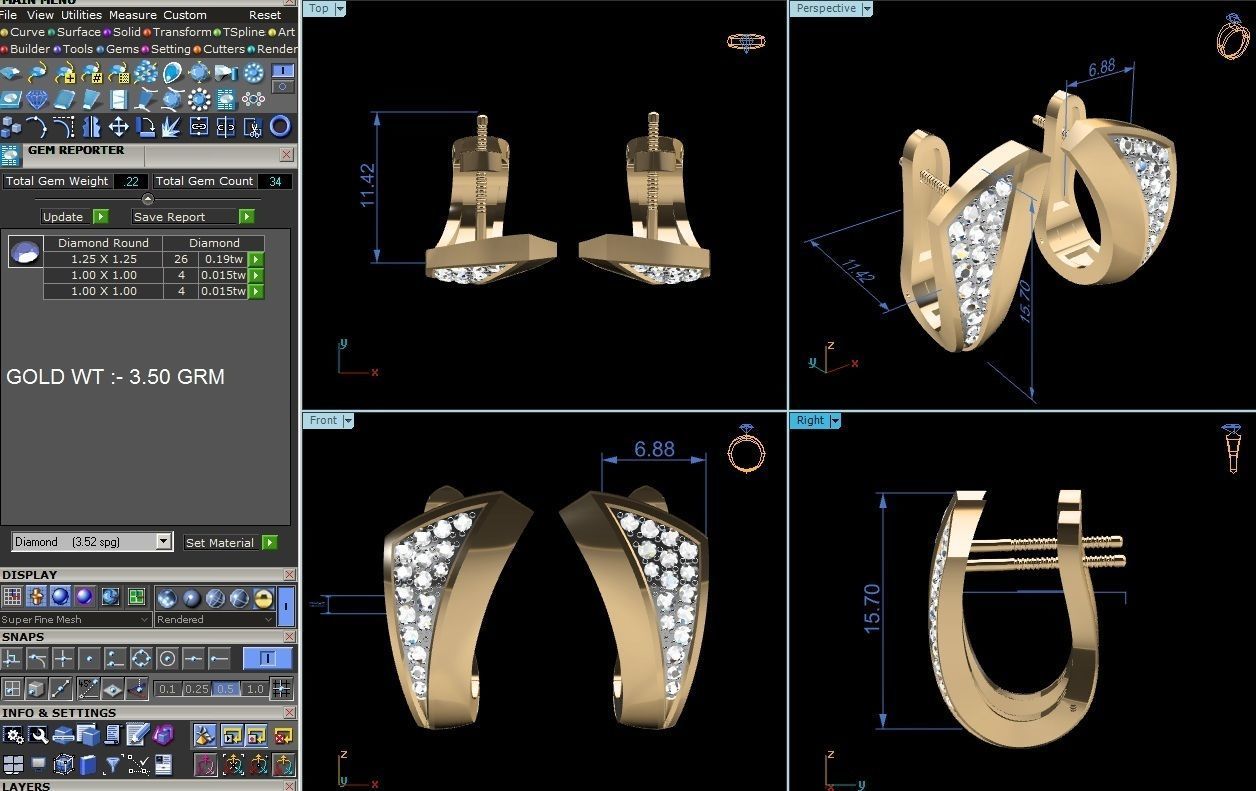The image size is (1256, 791).
Task: Click the three cubes boolean icon
Action: pyautogui.click(x=11, y=126)
